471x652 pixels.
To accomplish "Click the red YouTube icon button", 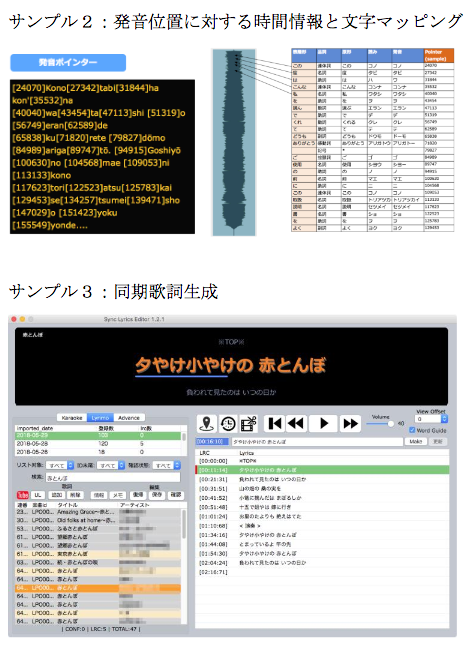I will pos(22,495).
